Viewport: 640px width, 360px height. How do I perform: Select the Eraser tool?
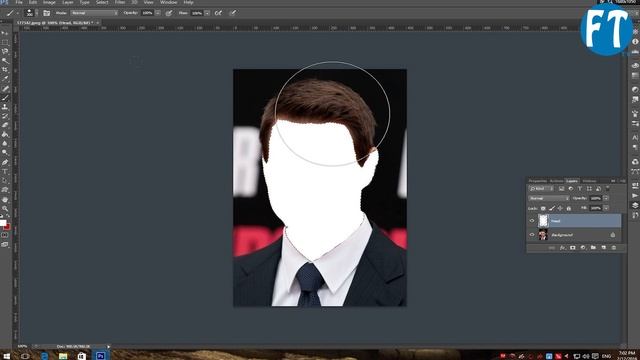coord(5,125)
